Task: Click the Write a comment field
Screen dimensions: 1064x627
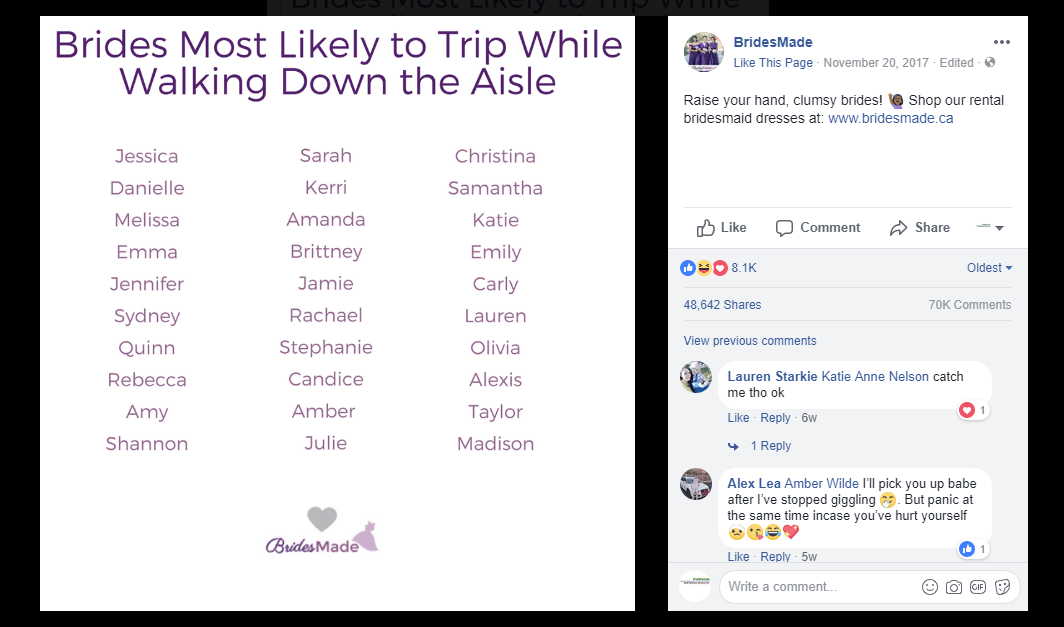Action: (820, 587)
